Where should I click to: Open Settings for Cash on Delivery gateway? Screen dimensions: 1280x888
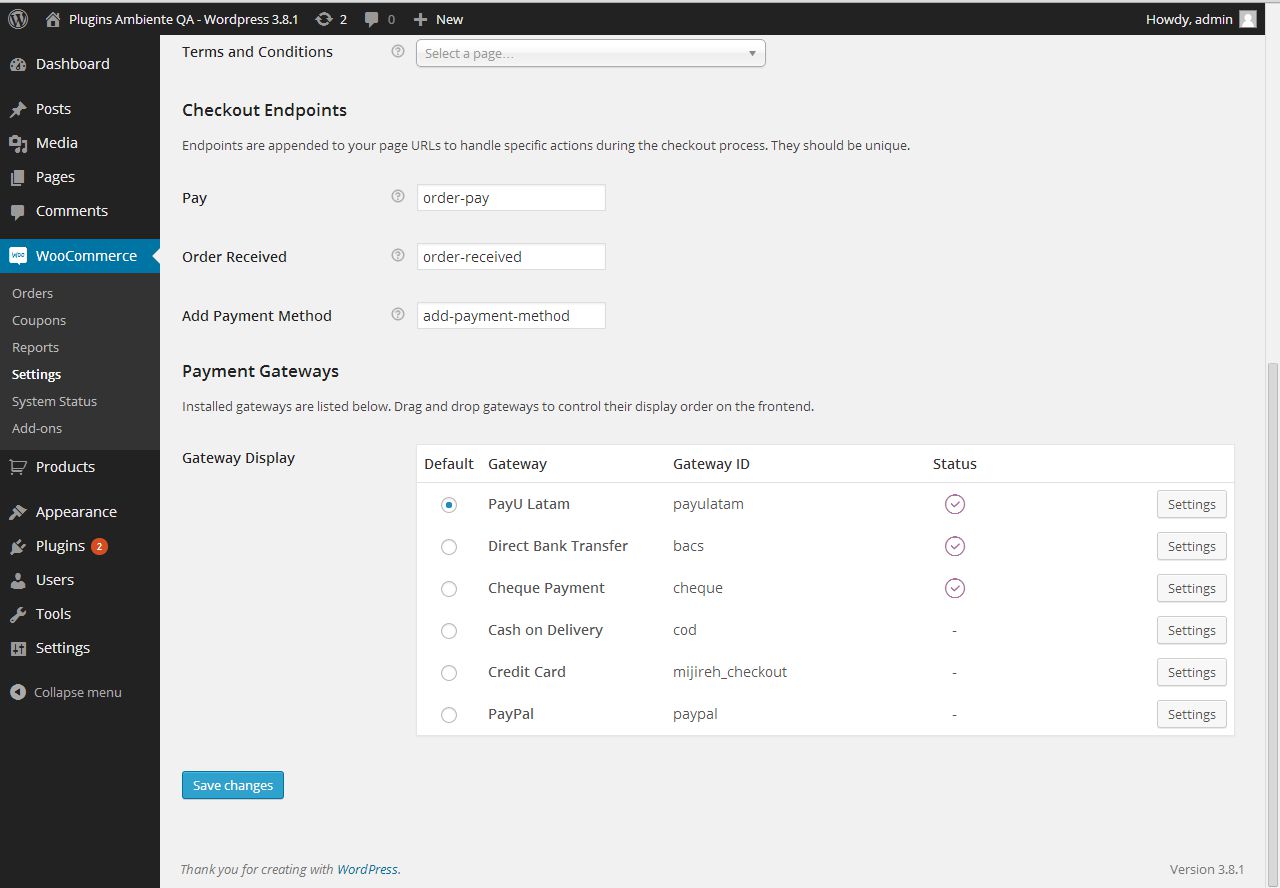click(x=1192, y=630)
